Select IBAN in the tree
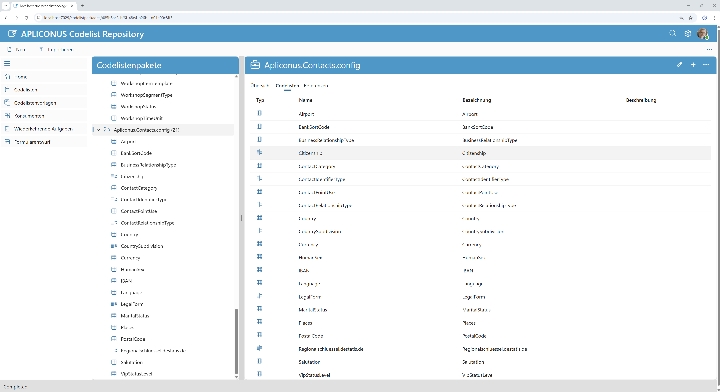 pyautogui.click(x=126, y=280)
